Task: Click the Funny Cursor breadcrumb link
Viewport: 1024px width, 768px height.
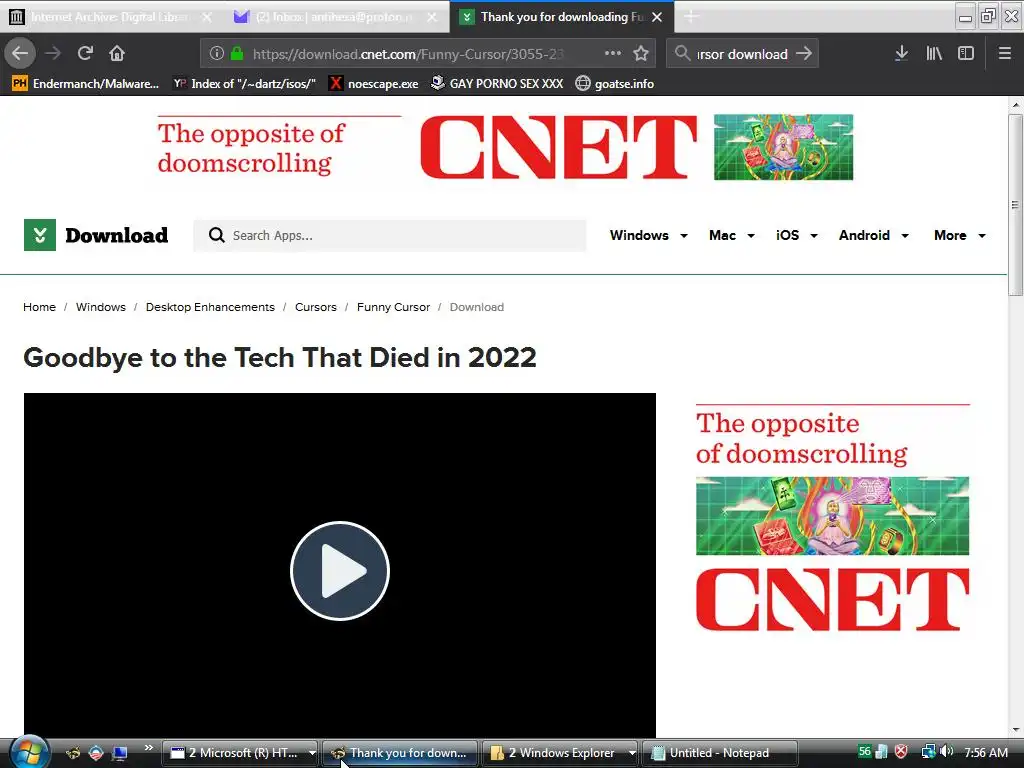Action: 393,307
